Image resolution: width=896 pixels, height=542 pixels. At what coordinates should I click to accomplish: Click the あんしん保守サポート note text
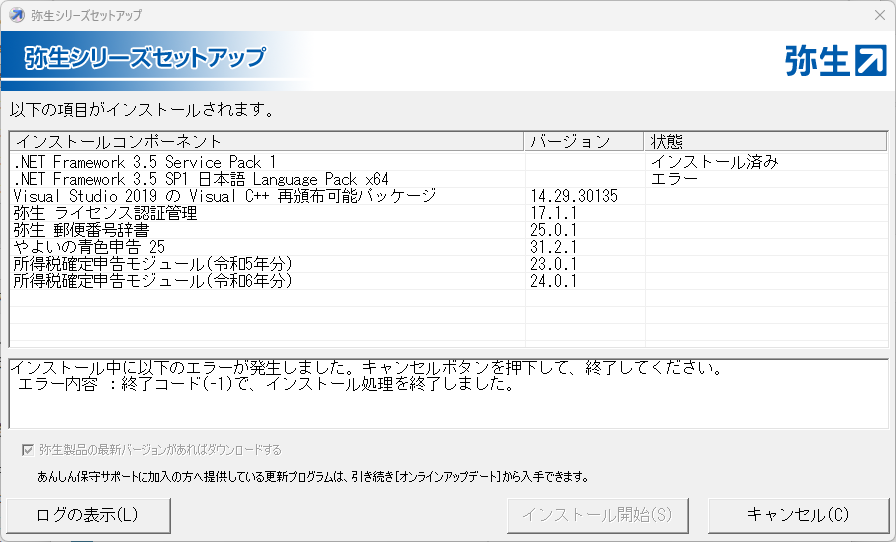(x=313, y=476)
